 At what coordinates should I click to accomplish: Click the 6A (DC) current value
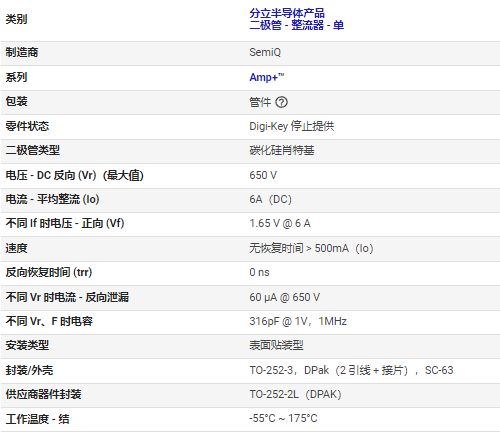click(270, 199)
